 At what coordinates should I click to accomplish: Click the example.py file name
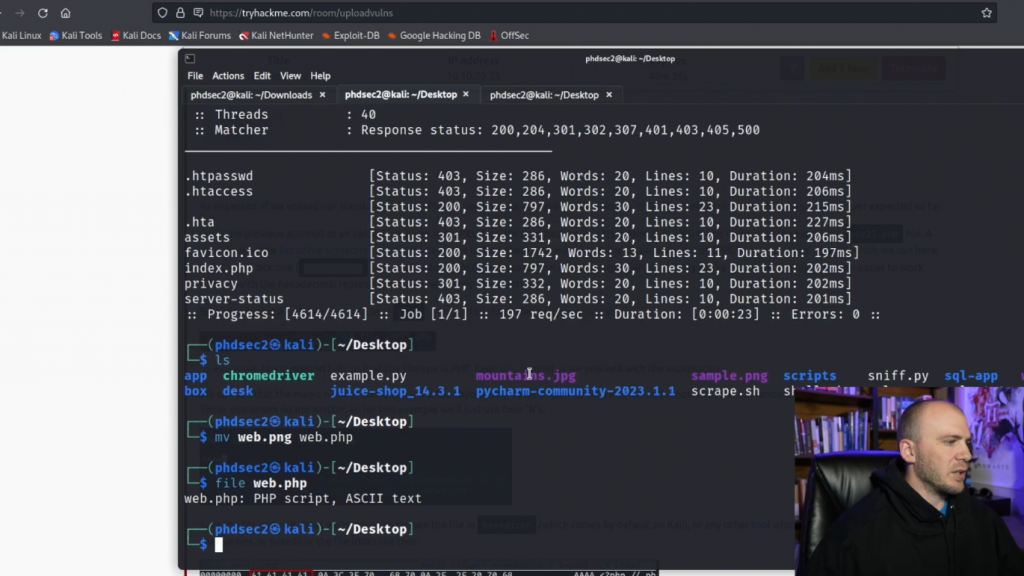click(x=368, y=376)
